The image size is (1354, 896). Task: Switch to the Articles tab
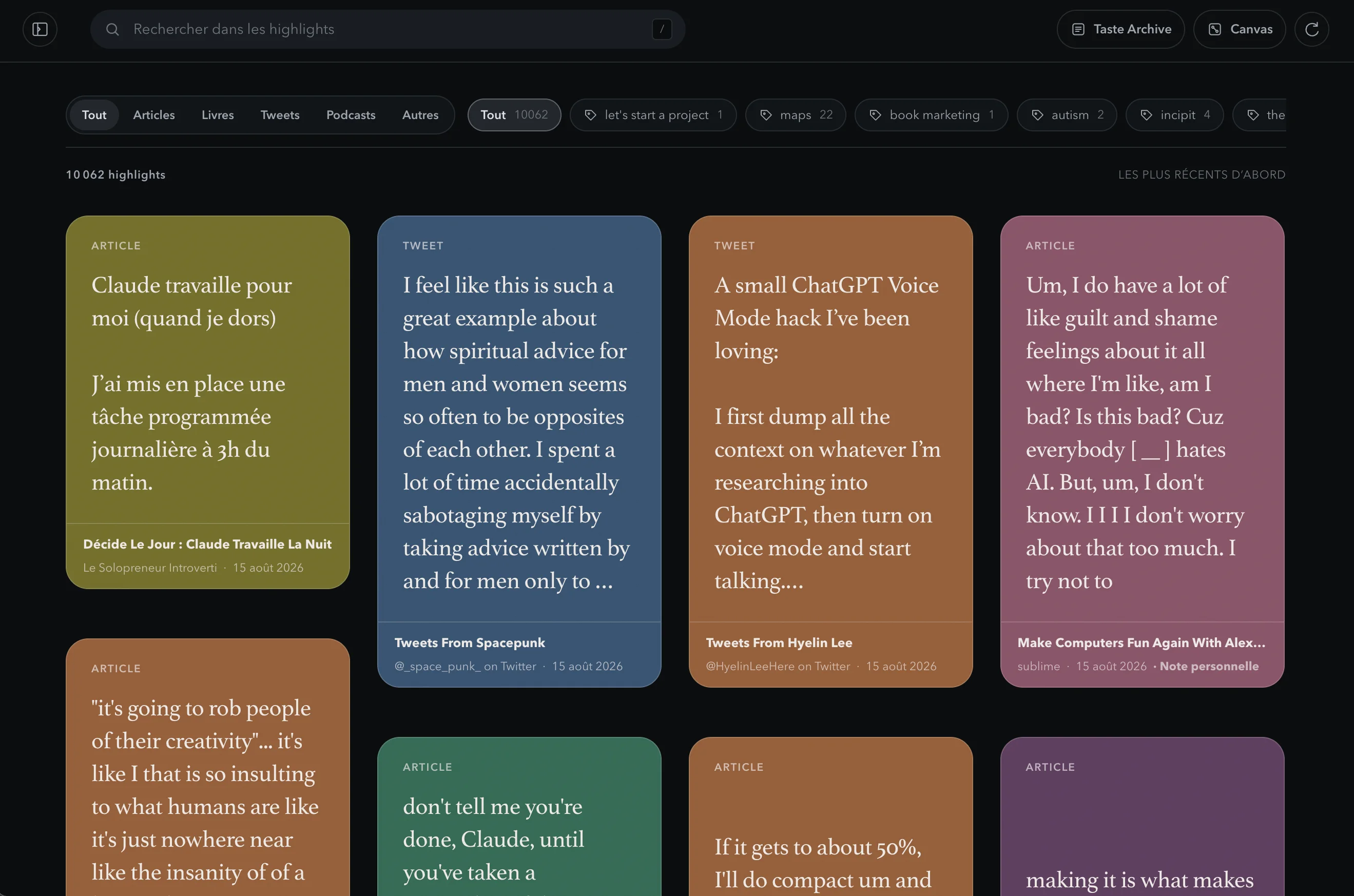154,115
